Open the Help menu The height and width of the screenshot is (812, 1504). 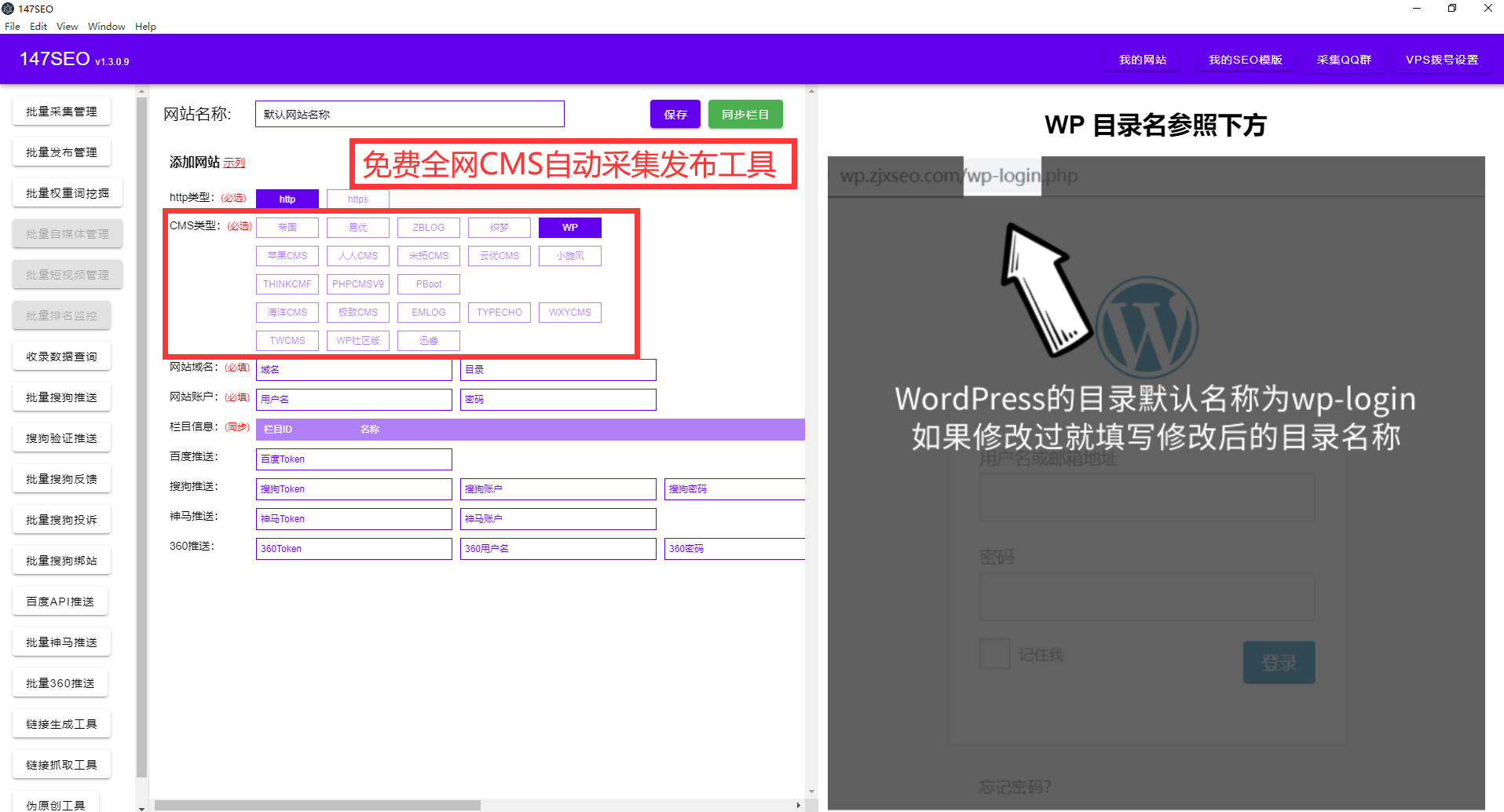pyautogui.click(x=145, y=26)
